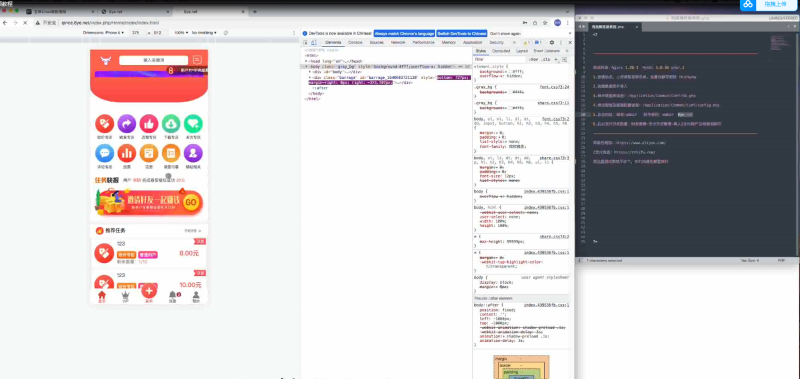Open DevTools settings gear
This screenshot has height=379, width=800.
coord(552,42)
